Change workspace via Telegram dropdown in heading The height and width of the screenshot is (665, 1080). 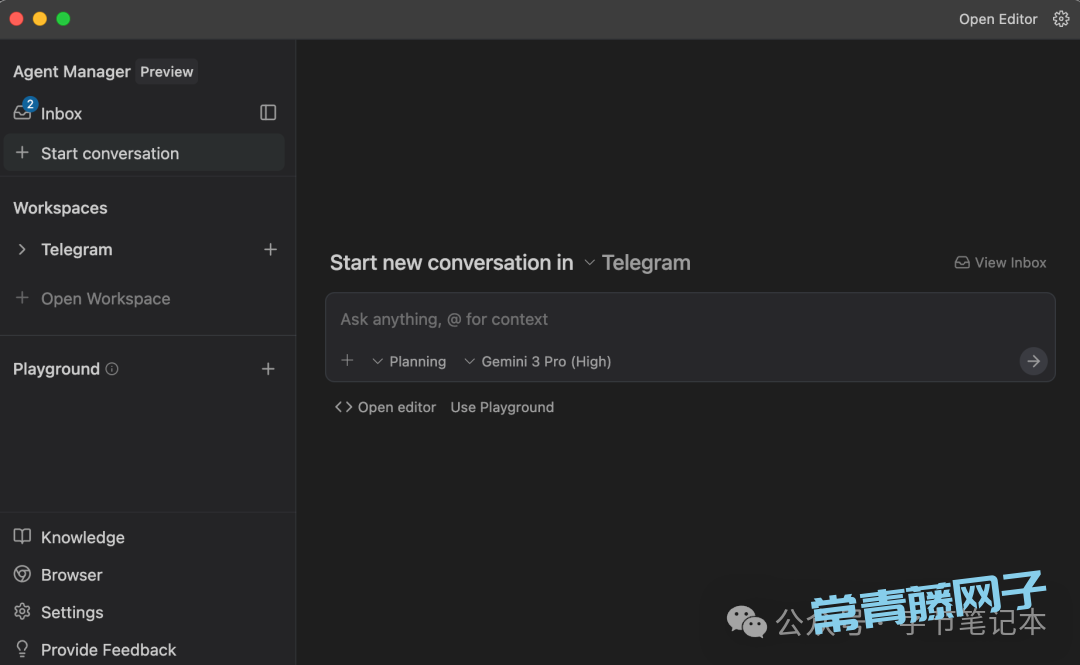[x=637, y=263]
